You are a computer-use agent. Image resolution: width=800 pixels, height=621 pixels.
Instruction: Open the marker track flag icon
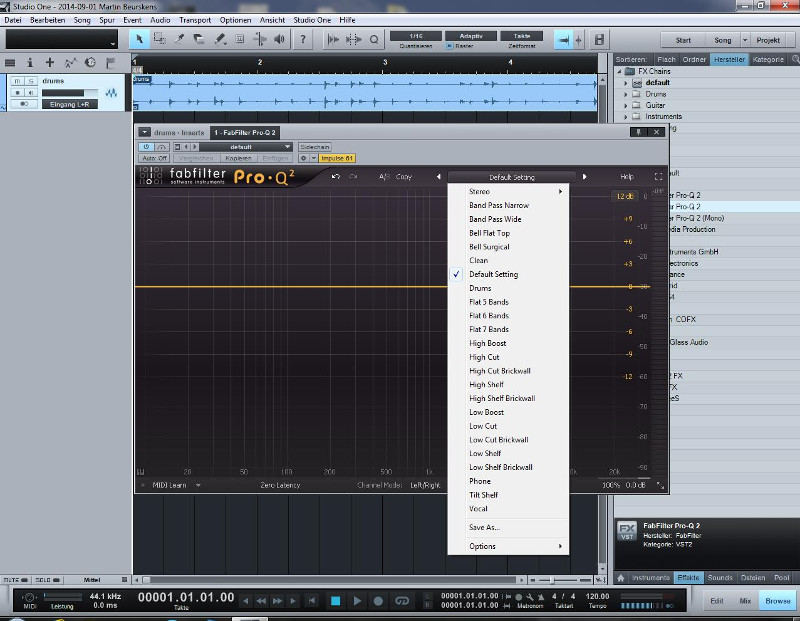click(x=110, y=63)
